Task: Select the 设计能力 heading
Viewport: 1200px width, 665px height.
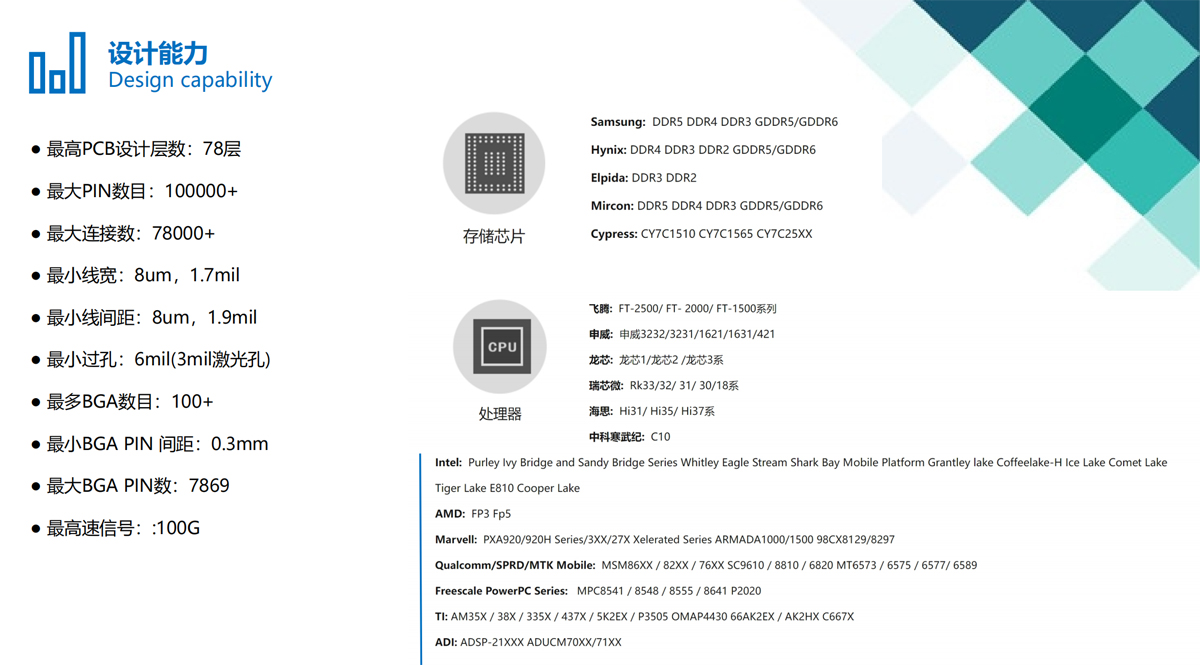Action: [x=158, y=52]
